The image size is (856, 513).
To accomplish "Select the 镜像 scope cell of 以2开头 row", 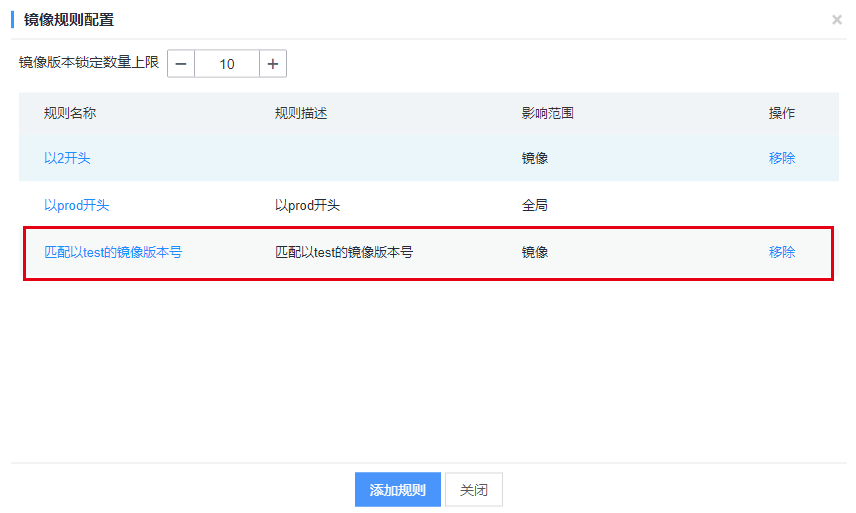I will (x=534, y=158).
